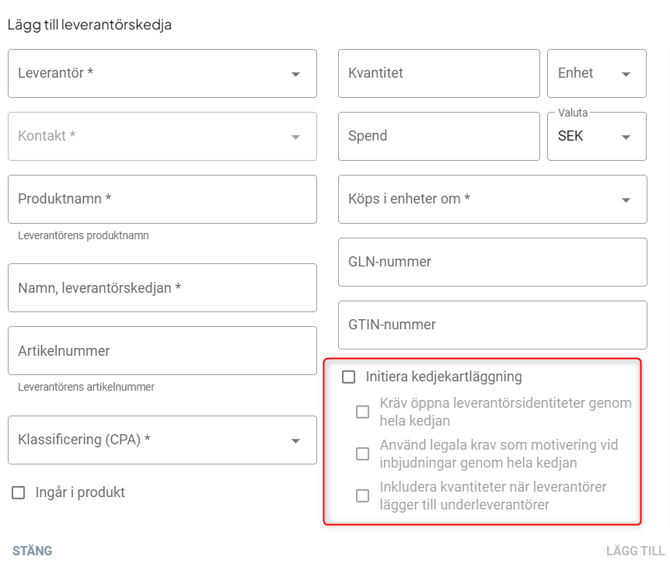
Task: Open the Klassificering (CPA) dropdown
Action: point(162,440)
